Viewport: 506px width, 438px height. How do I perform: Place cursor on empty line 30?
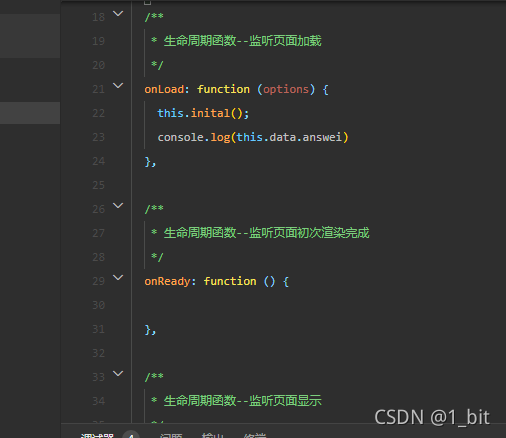(x=300, y=305)
